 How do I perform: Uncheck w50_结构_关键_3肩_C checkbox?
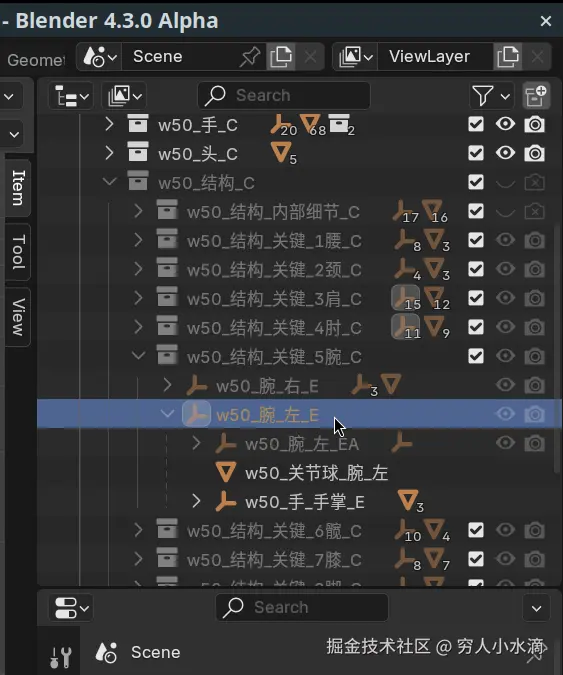coord(476,298)
